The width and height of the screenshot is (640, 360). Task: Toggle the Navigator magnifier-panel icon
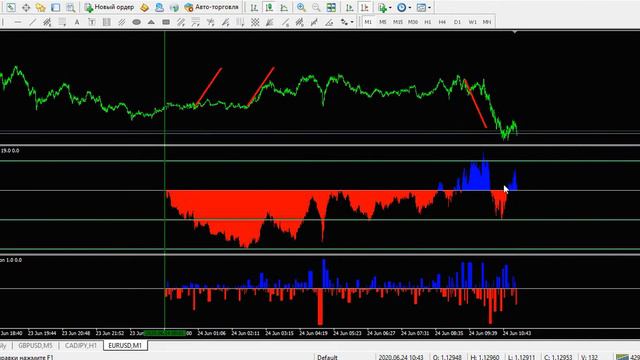point(70,7)
